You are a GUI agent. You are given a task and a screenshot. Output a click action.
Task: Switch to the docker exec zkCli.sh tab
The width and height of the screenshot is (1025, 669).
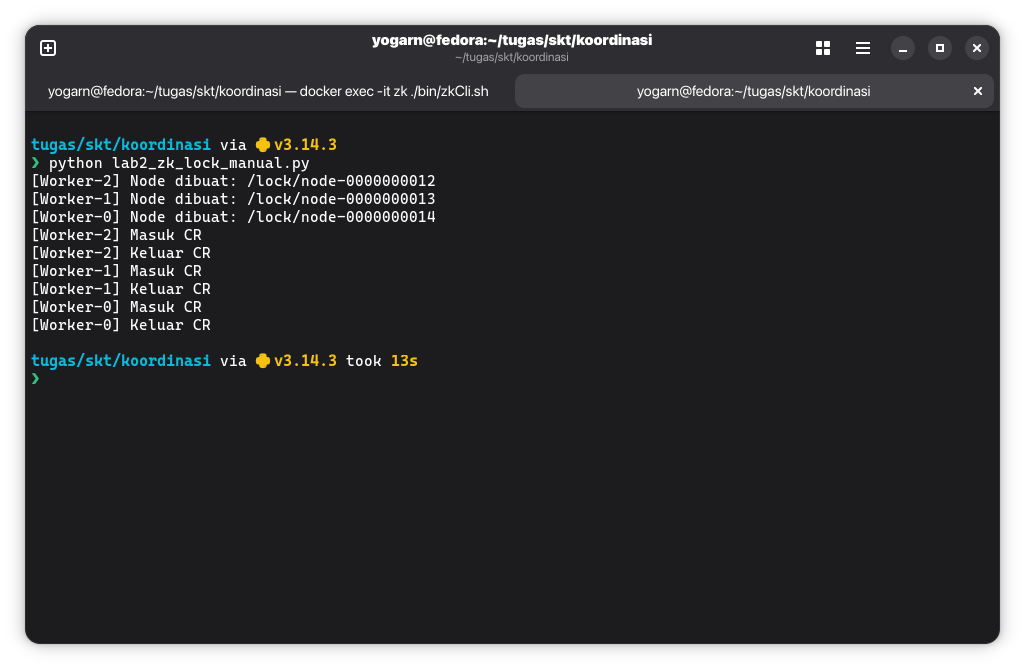coord(268,92)
